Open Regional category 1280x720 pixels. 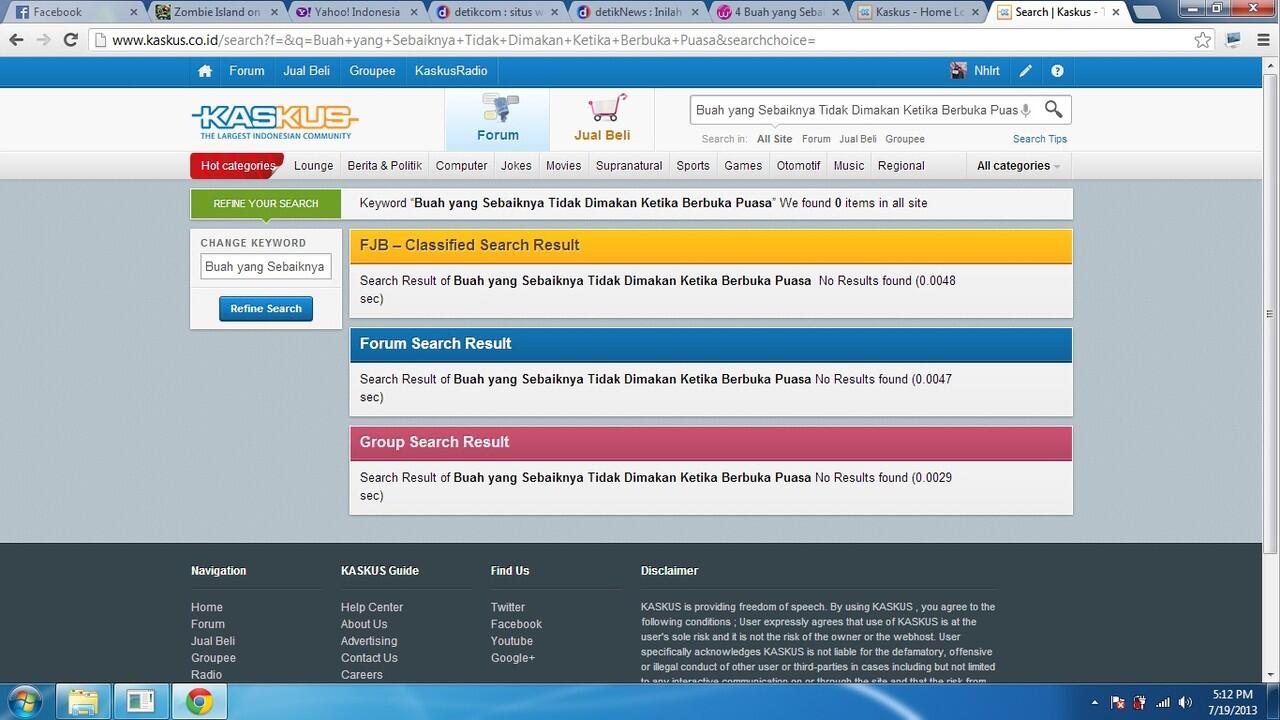901,166
